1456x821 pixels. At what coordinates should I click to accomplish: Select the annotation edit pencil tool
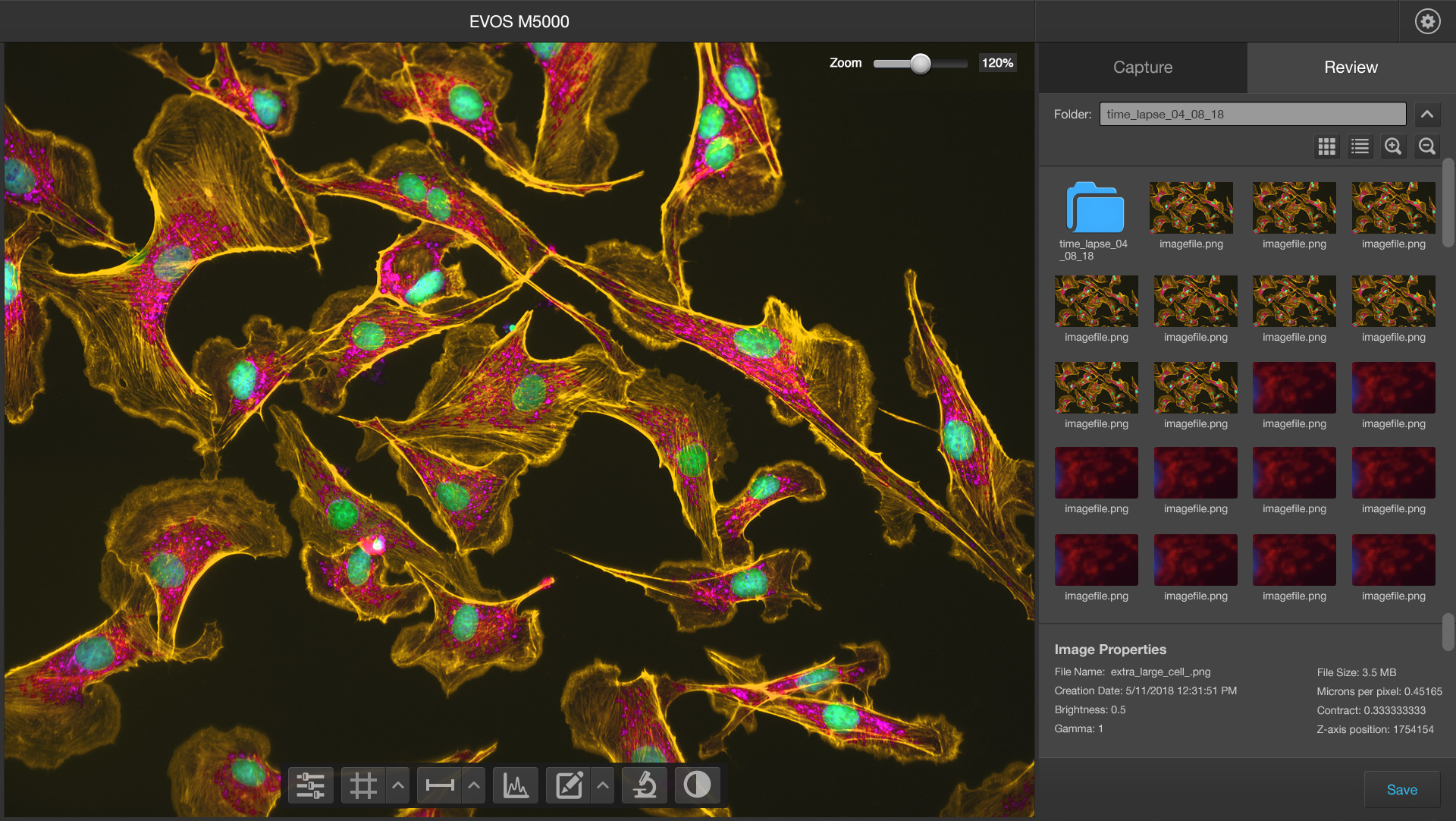tap(569, 785)
